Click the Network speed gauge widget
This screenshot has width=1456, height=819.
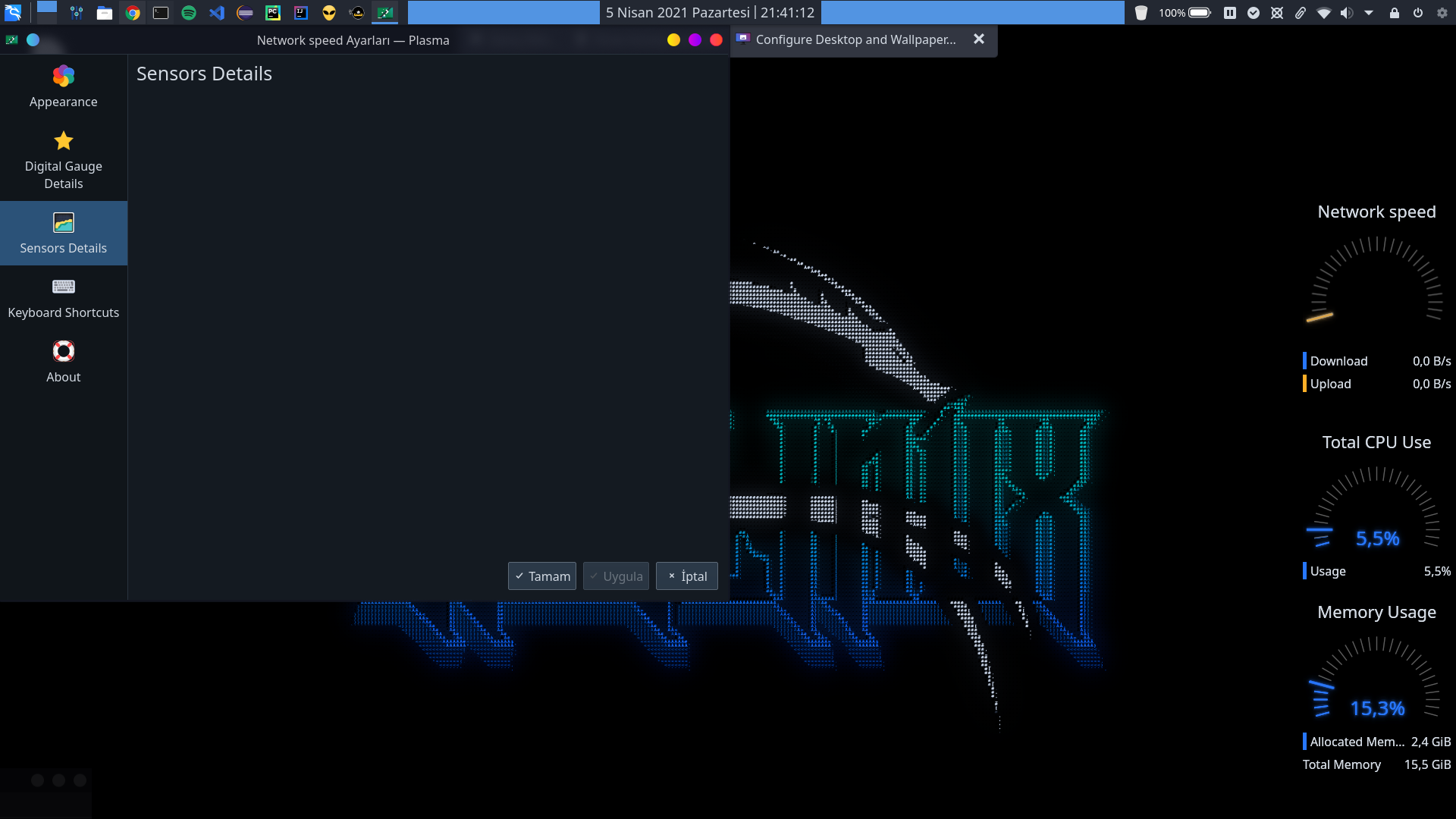coord(1376,288)
